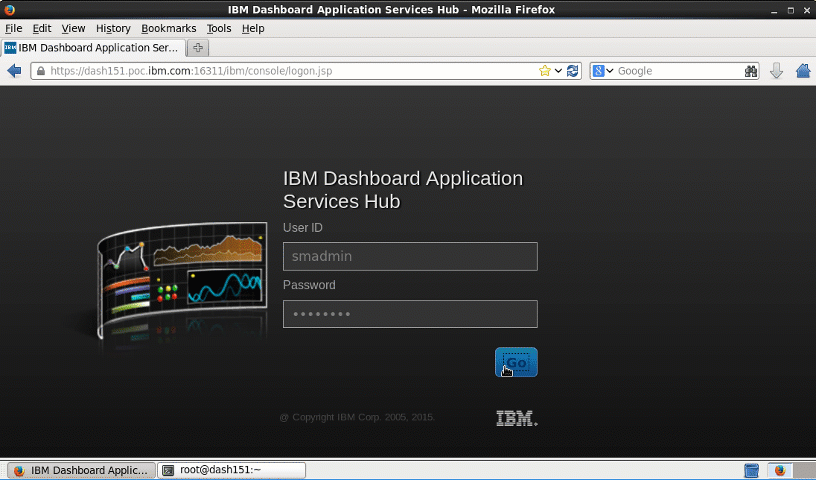The height and width of the screenshot is (480, 816).
Task: Open bookmark dropdown arrow beside the star
Action: coord(558,71)
